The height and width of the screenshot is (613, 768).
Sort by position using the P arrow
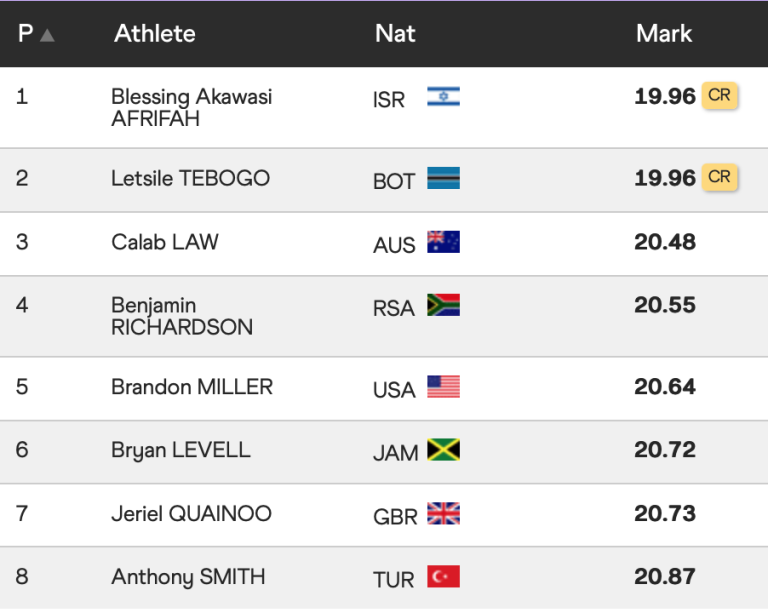[47, 35]
